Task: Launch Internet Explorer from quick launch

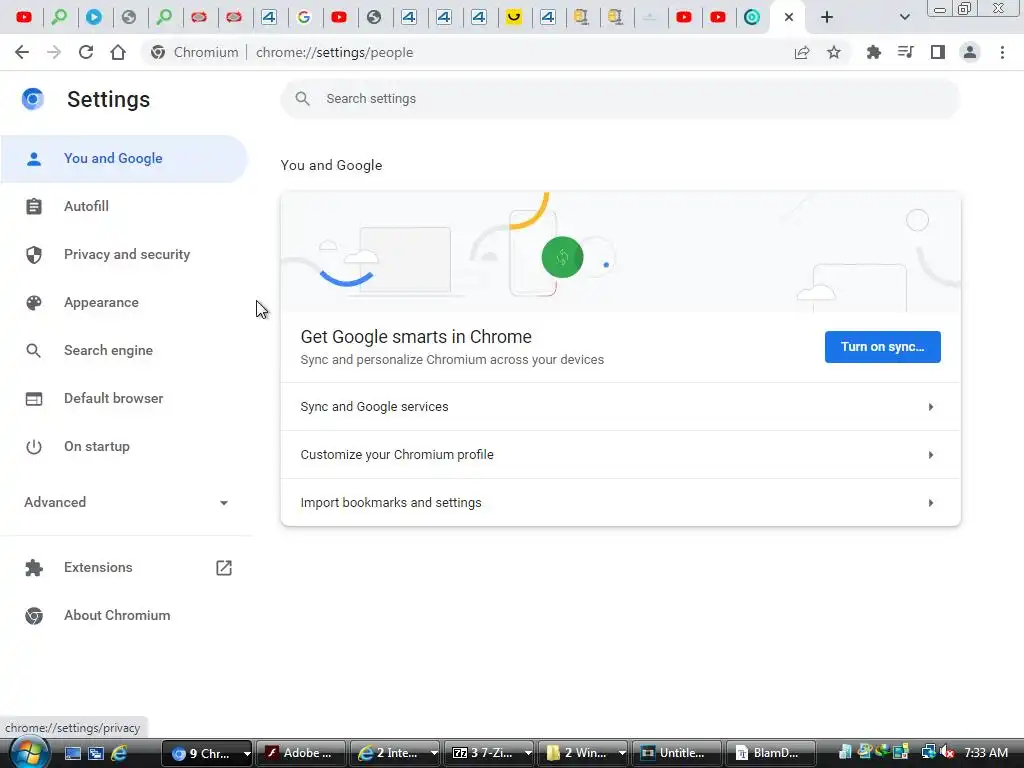Action: point(119,753)
